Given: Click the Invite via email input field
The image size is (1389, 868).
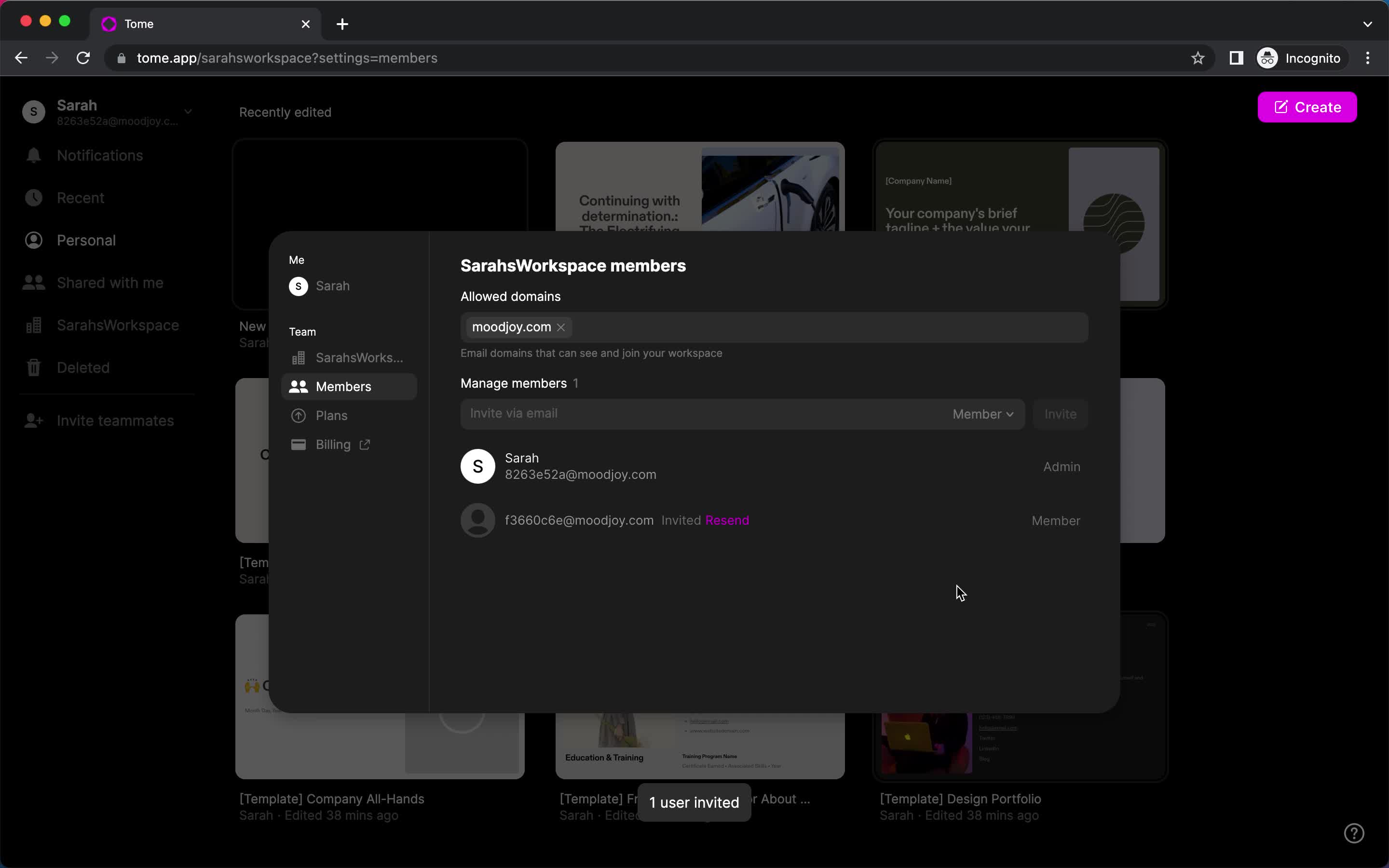Looking at the screenshot, I should 700,413.
